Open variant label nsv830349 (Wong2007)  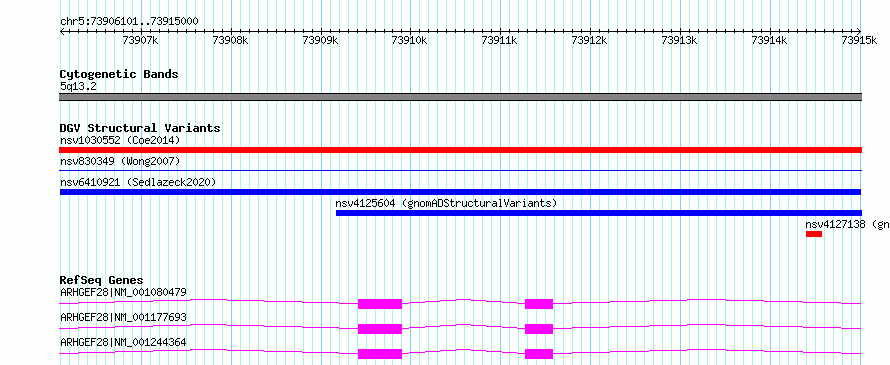pos(120,161)
